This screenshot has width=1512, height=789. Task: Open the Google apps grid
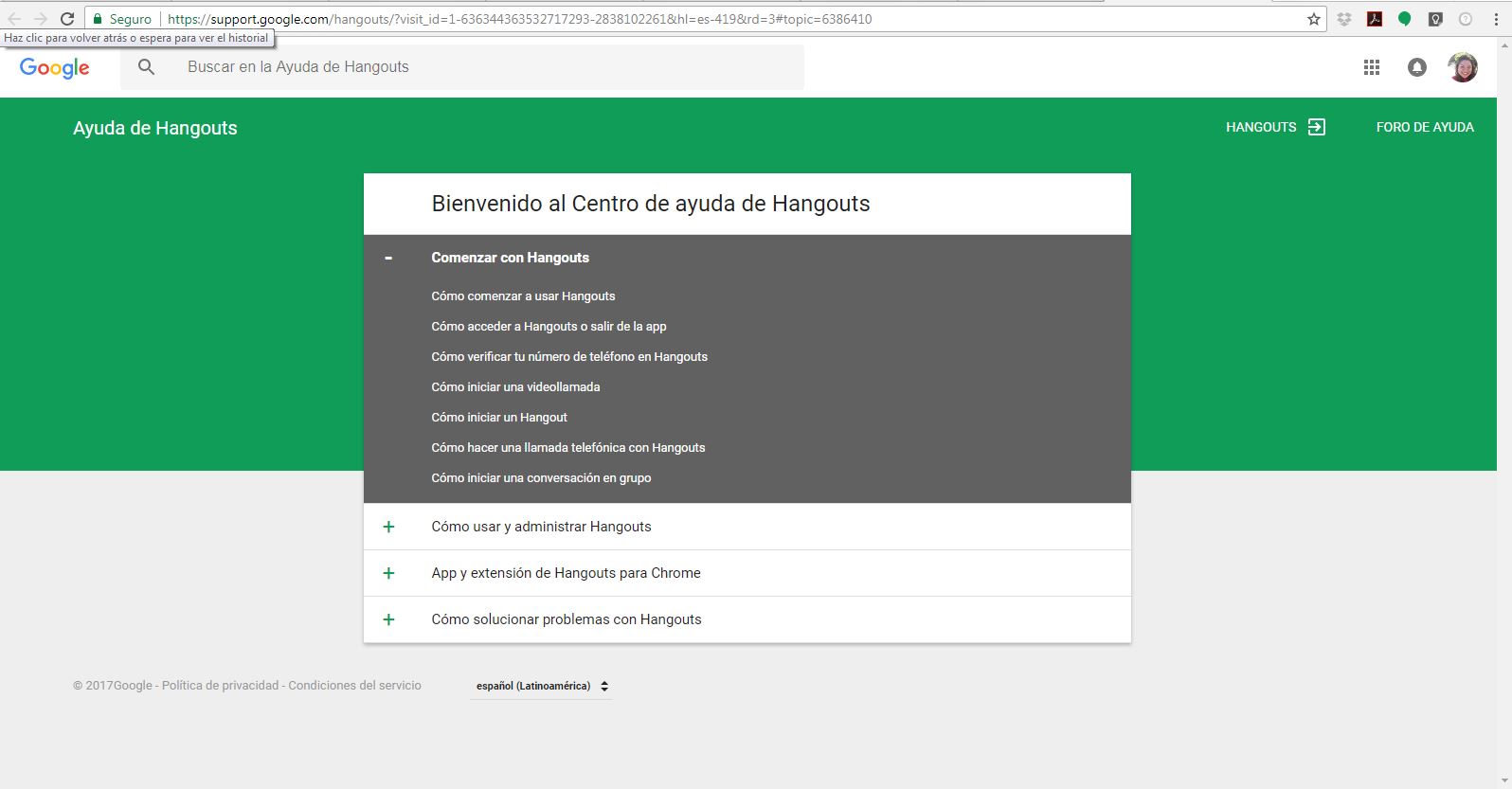1372,67
